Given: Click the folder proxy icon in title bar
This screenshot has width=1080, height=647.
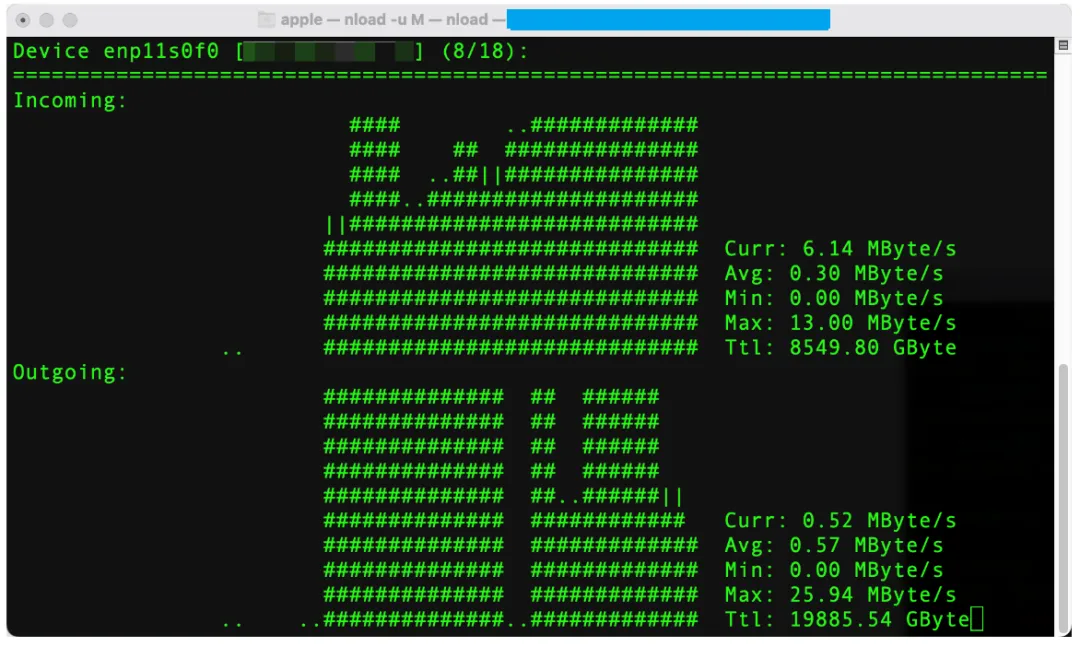Looking at the screenshot, I should pyautogui.click(x=267, y=19).
